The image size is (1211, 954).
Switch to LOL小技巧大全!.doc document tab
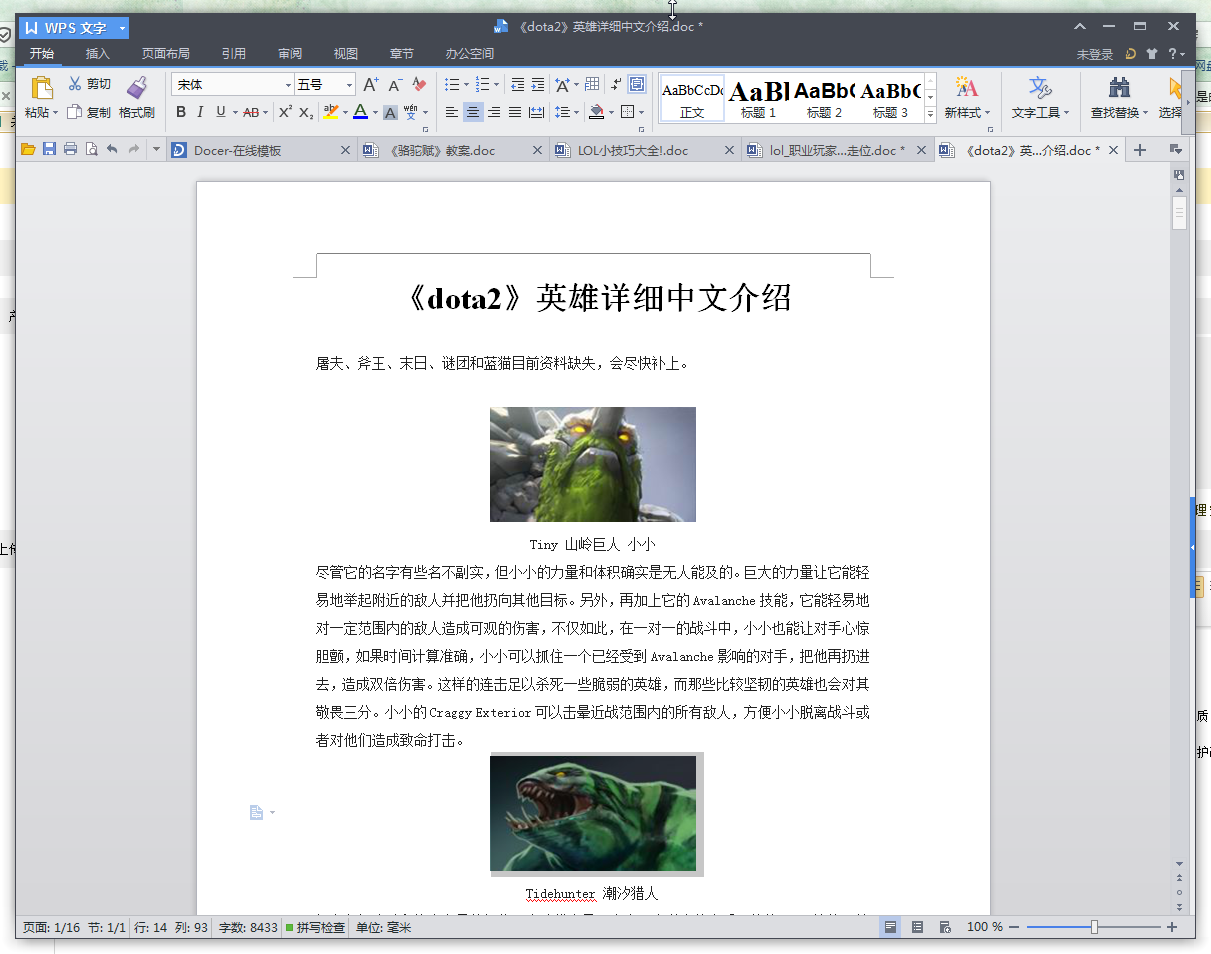pos(644,150)
